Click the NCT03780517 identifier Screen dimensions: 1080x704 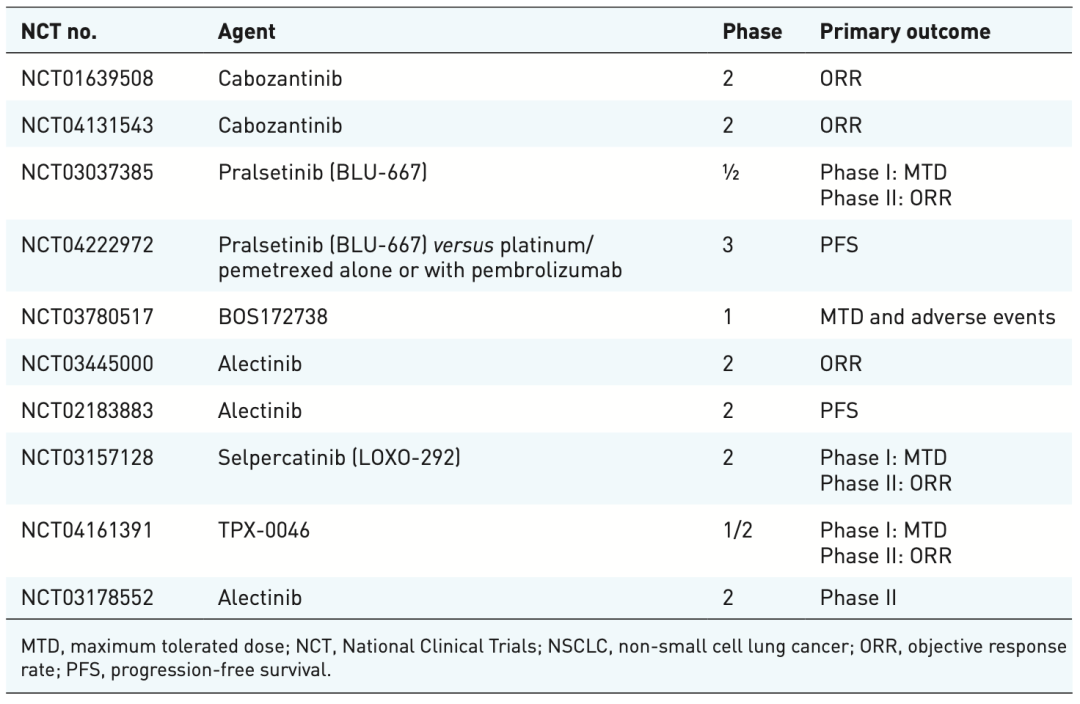(x=87, y=316)
